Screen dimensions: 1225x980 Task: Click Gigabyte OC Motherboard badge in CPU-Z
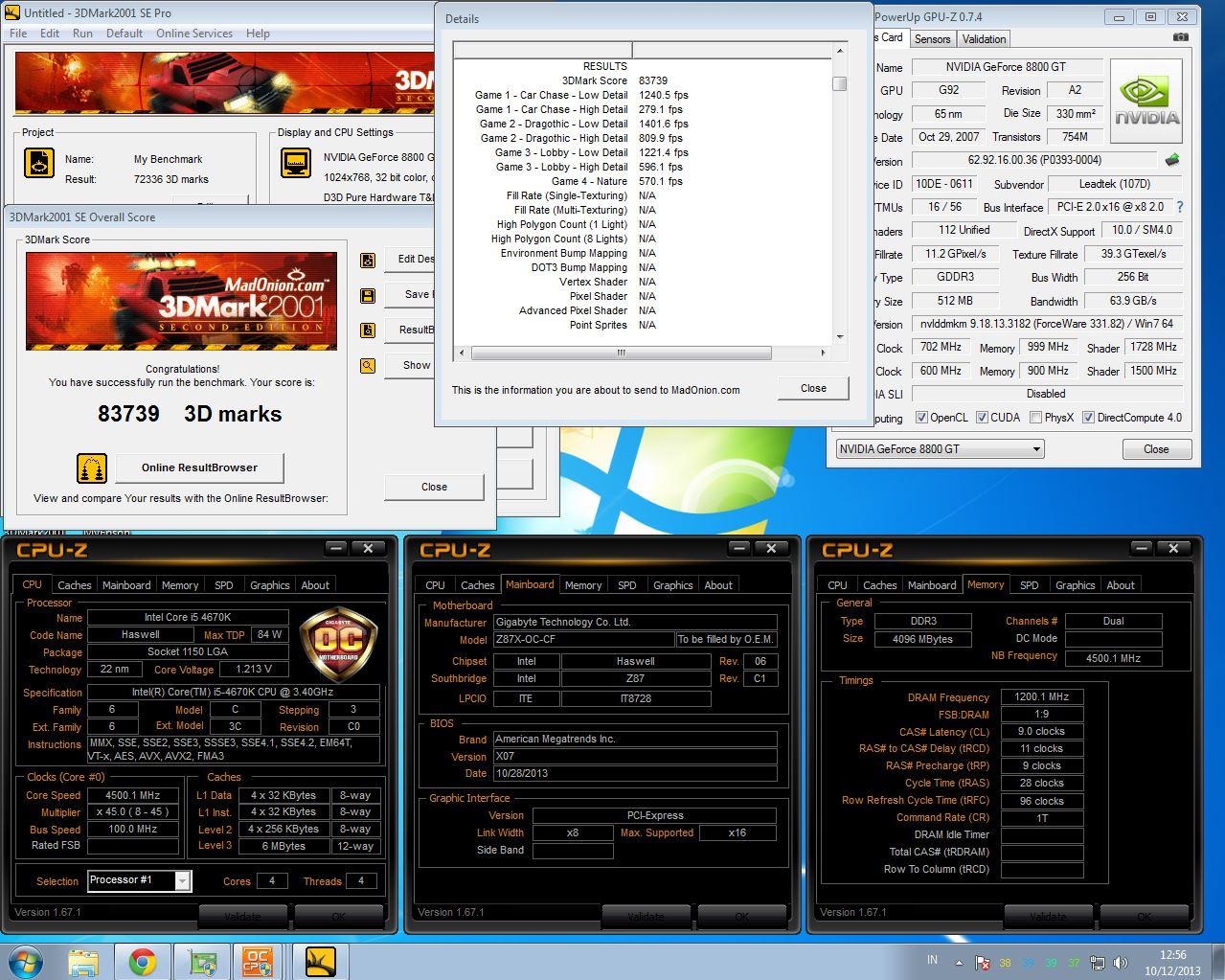pos(339,646)
